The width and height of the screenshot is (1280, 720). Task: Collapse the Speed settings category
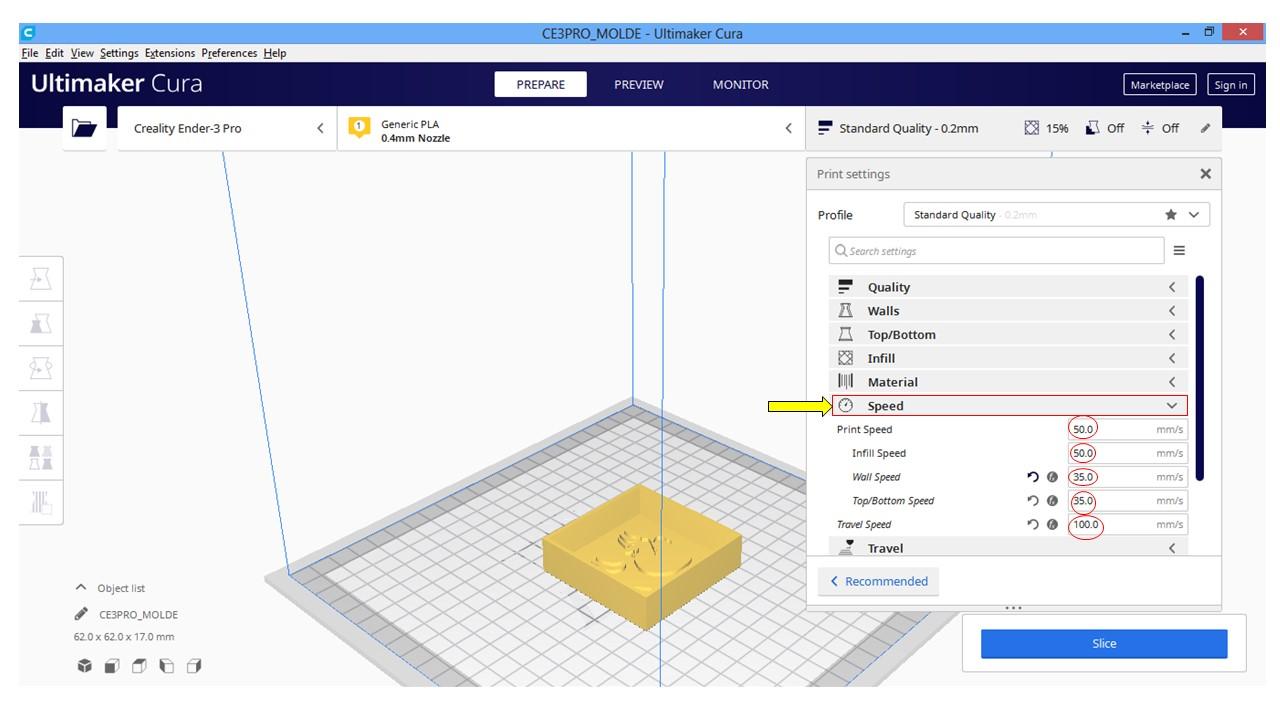[1008, 406]
